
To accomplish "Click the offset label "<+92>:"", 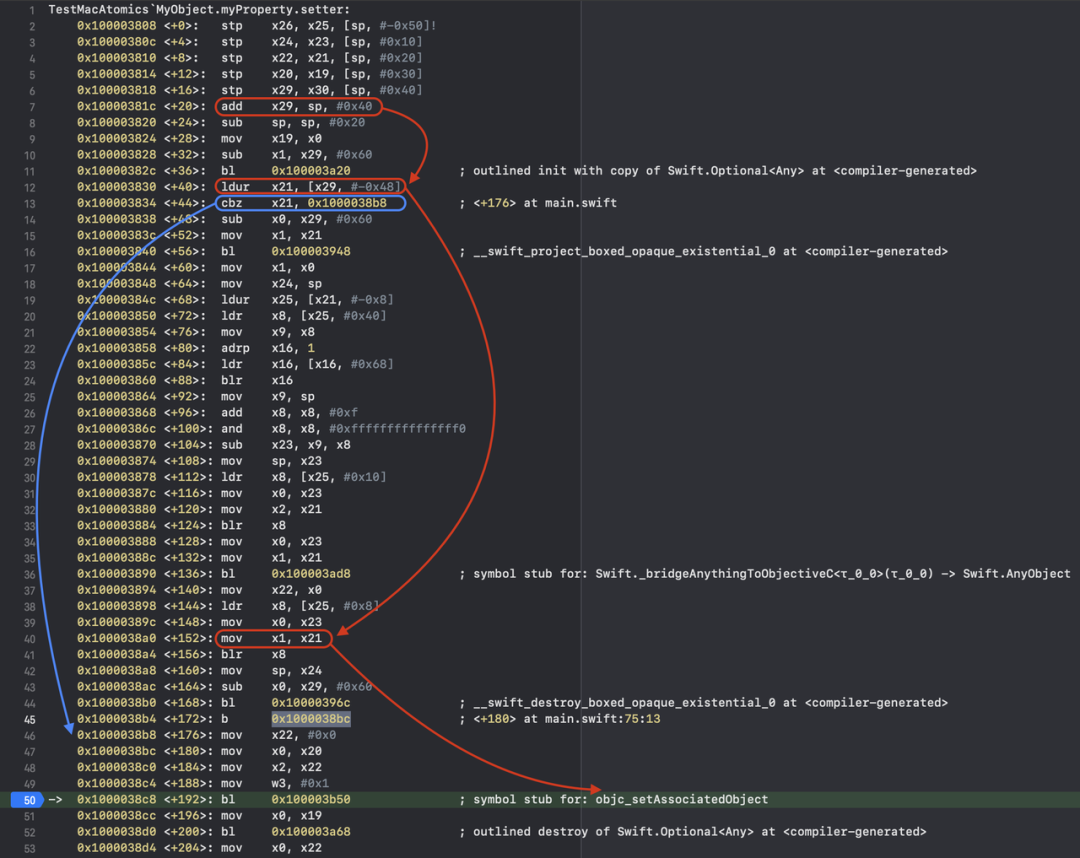I will [185, 397].
